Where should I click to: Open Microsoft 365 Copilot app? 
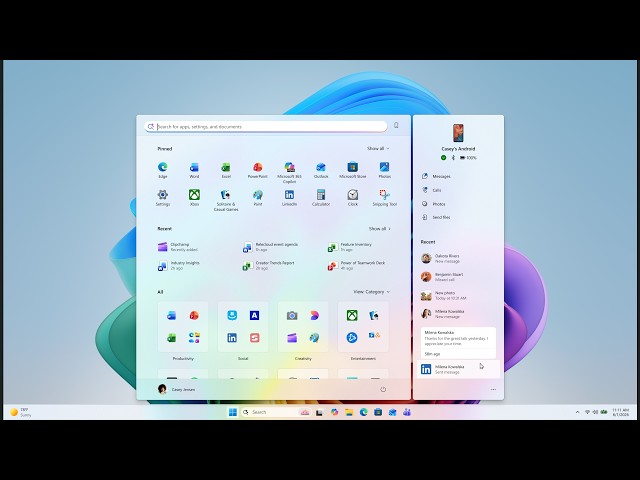click(289, 172)
